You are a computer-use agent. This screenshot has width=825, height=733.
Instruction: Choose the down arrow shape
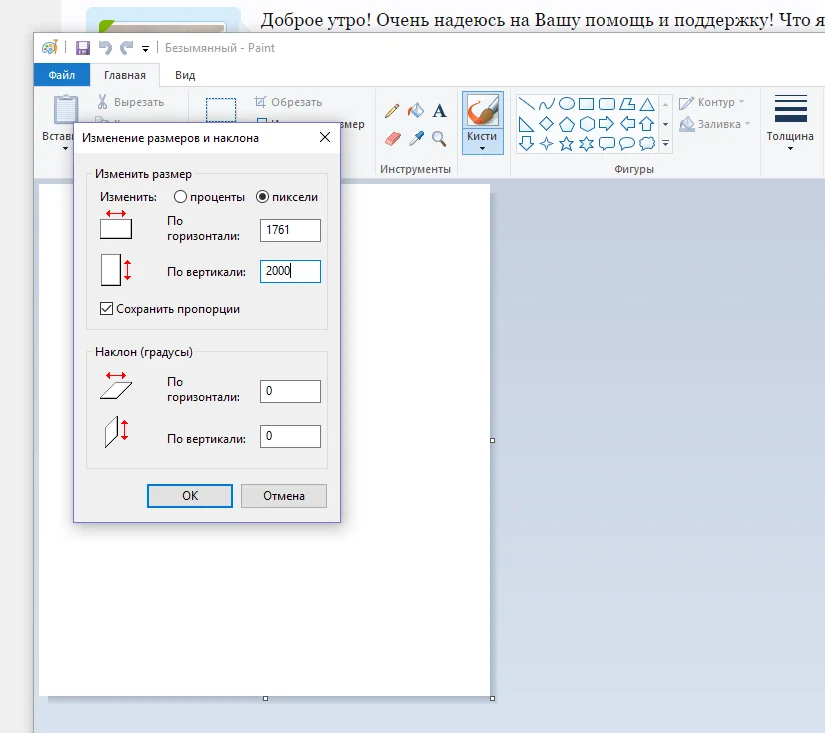[x=526, y=143]
